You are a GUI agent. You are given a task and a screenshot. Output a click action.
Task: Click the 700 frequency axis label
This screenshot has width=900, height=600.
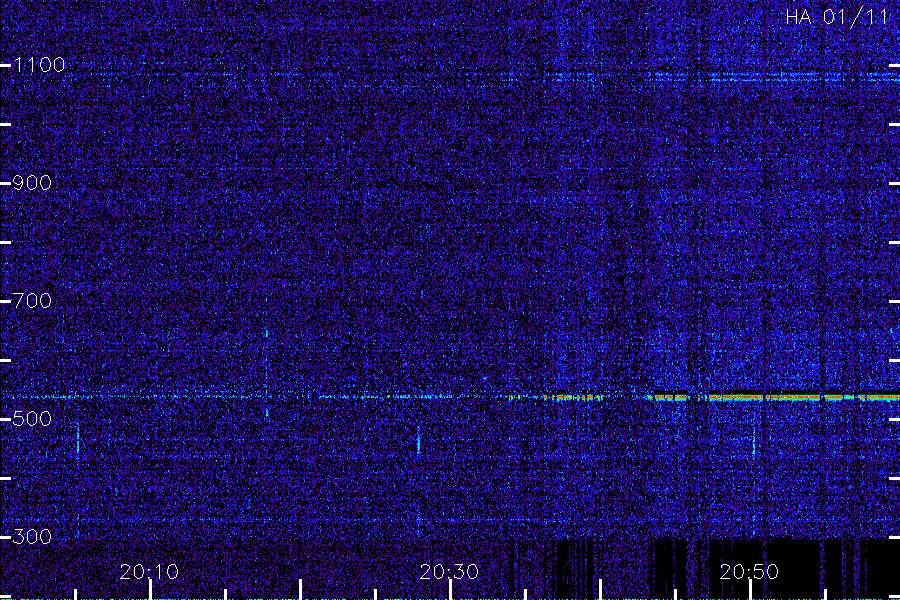[32, 301]
